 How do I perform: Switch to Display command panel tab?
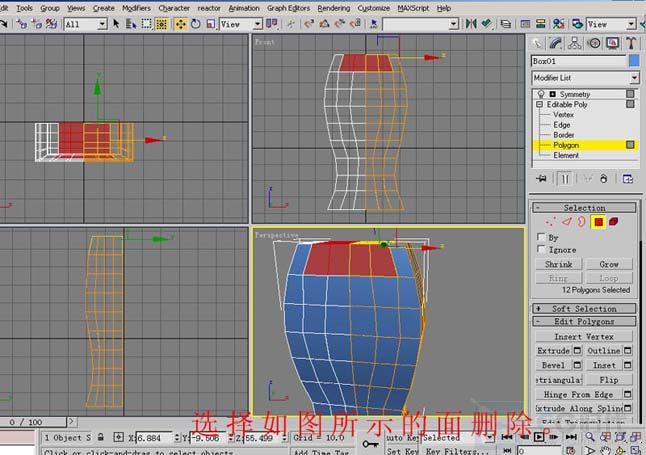[x=612, y=43]
